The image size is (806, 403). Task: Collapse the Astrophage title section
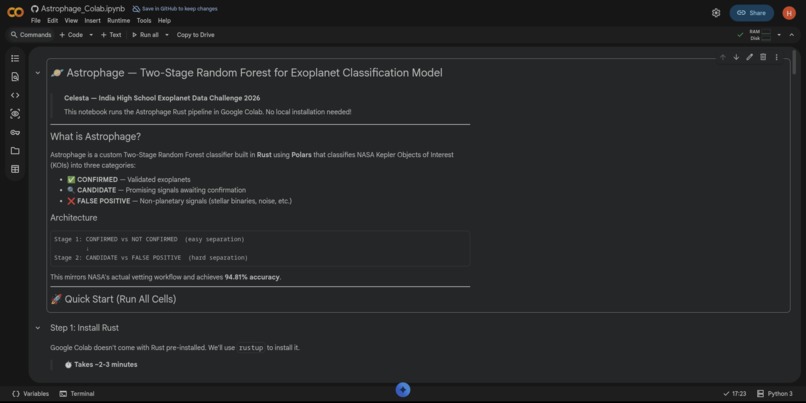pos(38,73)
